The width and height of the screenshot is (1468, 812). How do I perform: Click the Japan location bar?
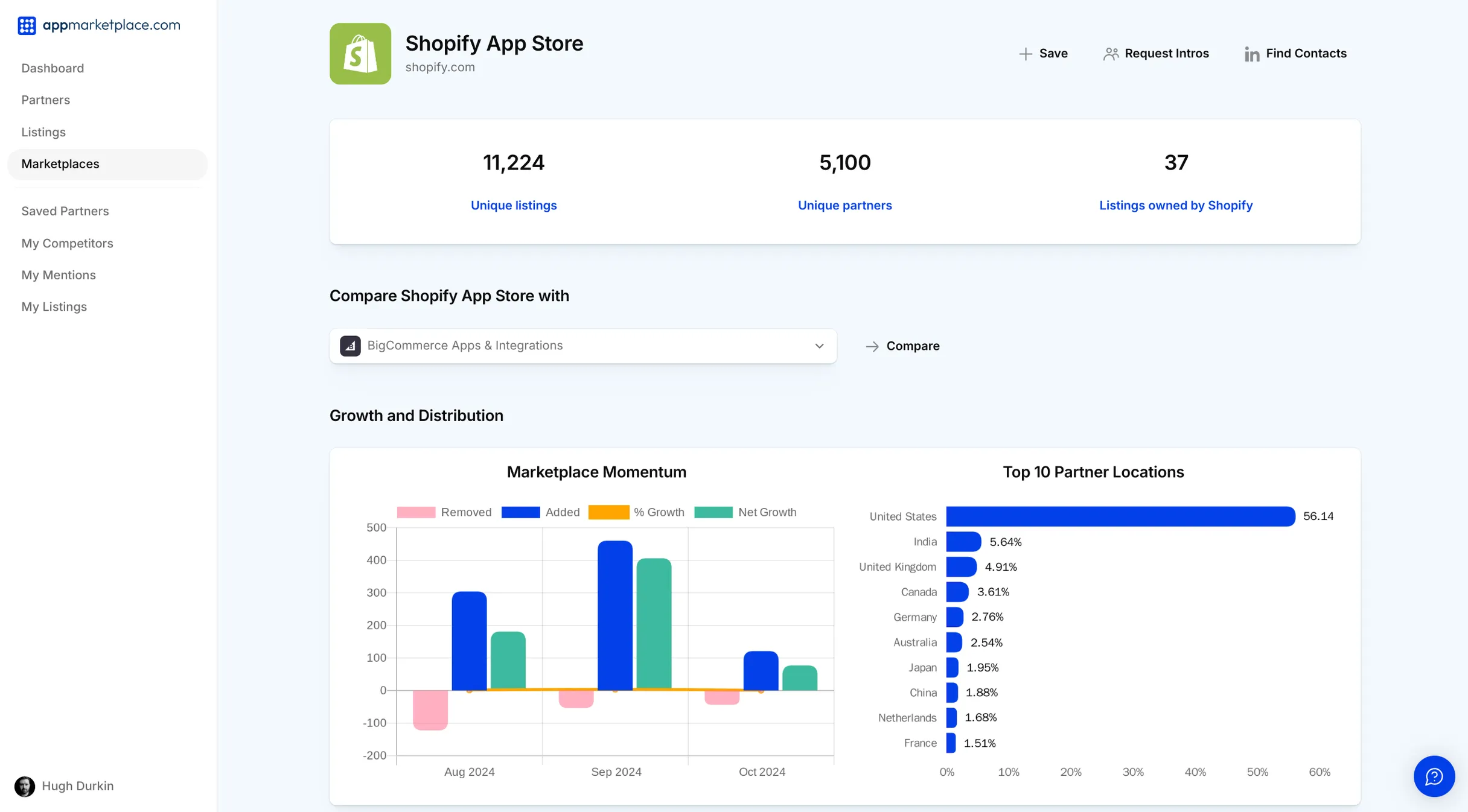tap(952, 668)
